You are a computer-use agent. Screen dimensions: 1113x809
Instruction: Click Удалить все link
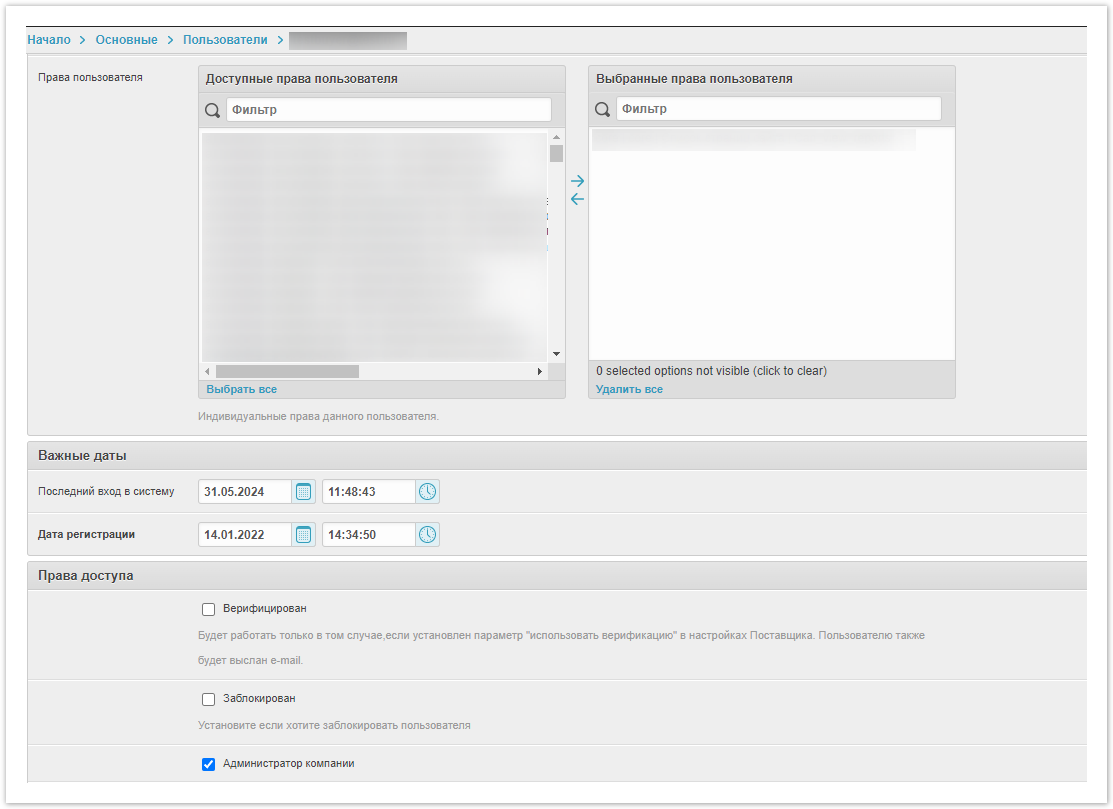click(x=629, y=389)
